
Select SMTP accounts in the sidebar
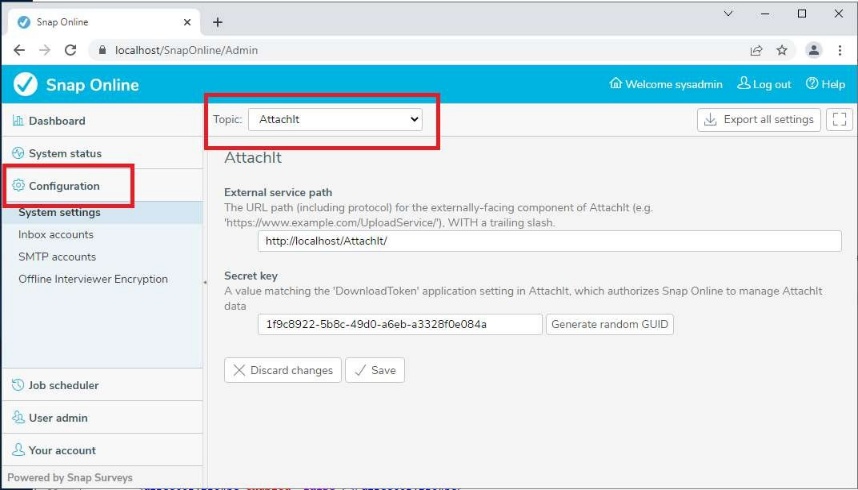[x=57, y=257]
